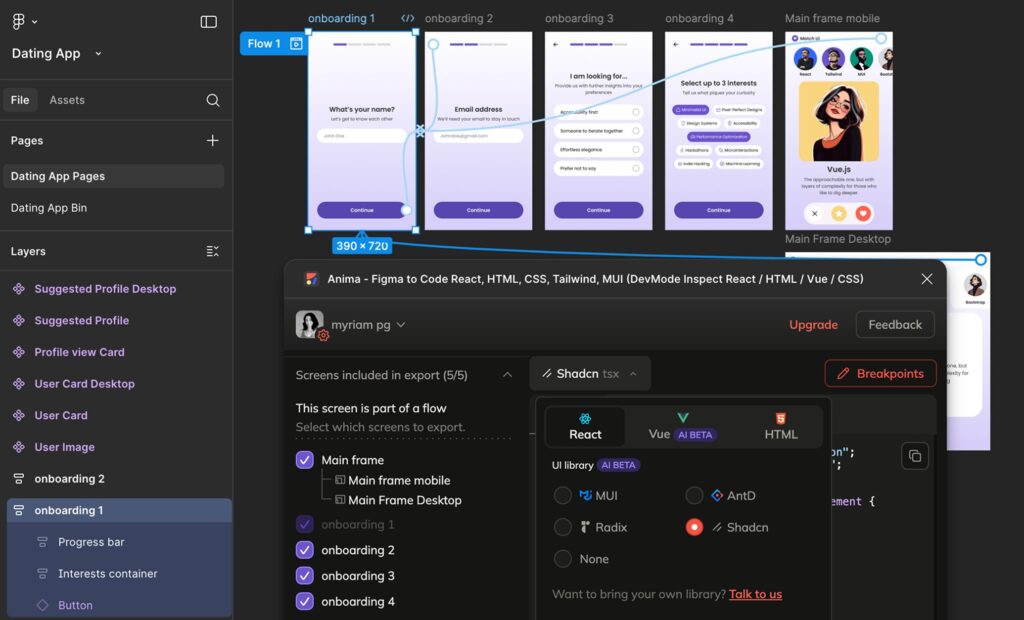Click the Upgrade link
Viewport: 1024px width, 620px height.
click(x=813, y=324)
